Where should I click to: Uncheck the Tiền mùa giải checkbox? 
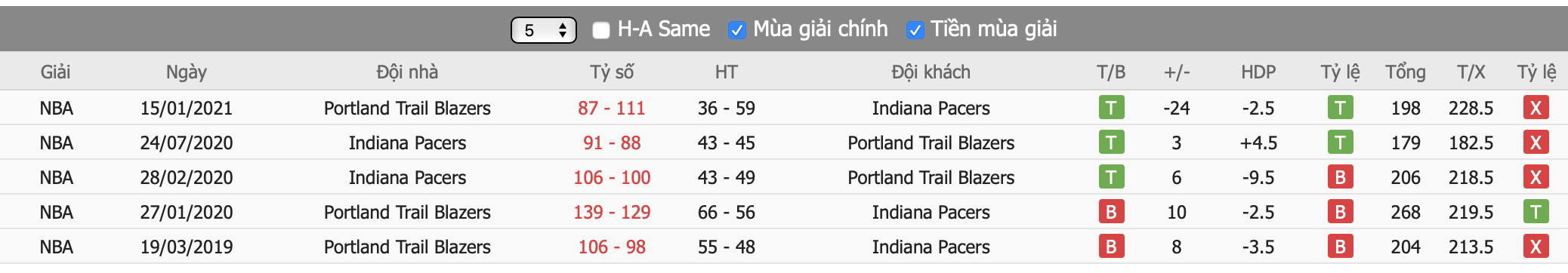(915, 30)
